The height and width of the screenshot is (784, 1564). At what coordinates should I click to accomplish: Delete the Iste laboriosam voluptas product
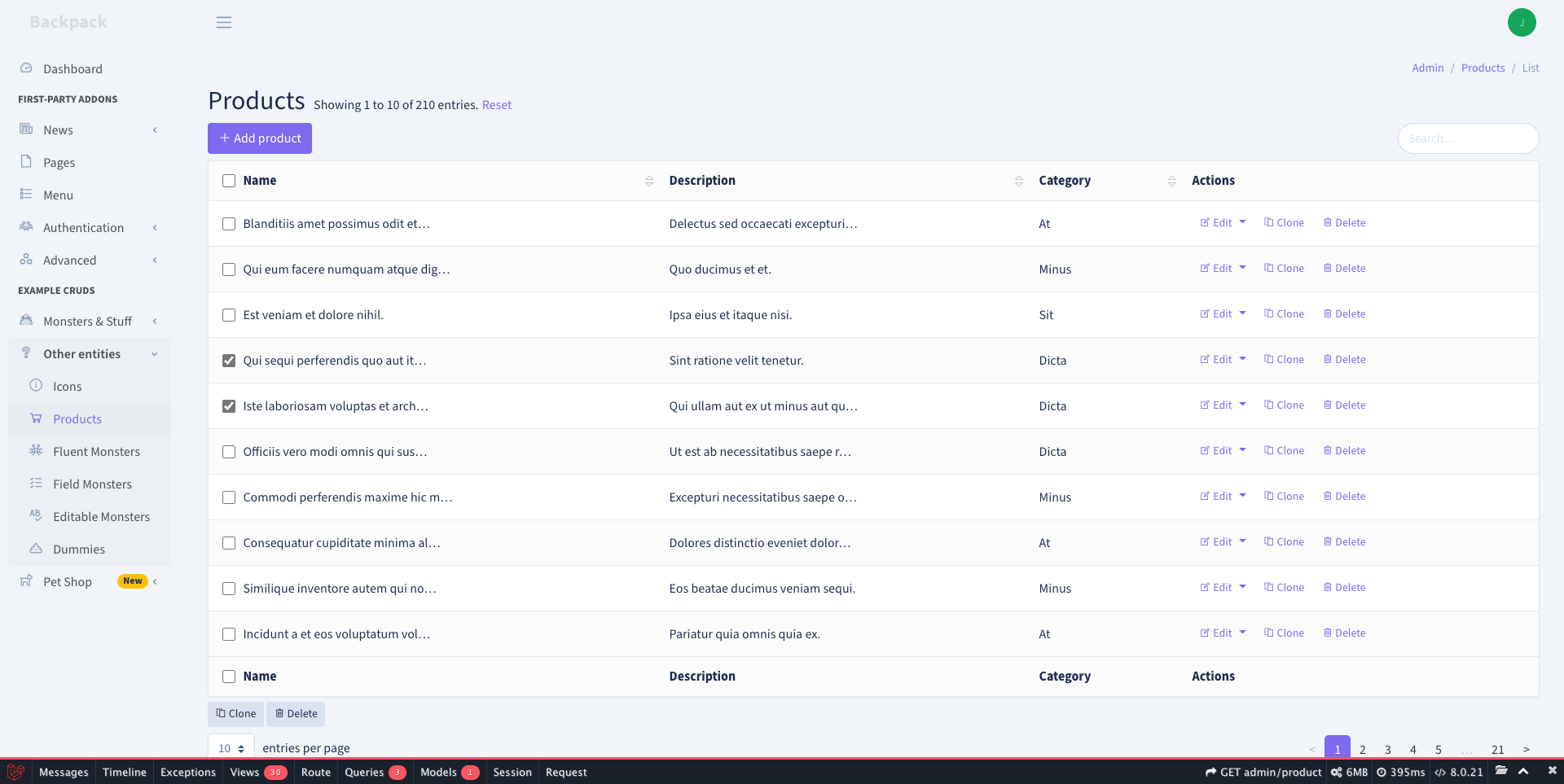(x=1345, y=405)
